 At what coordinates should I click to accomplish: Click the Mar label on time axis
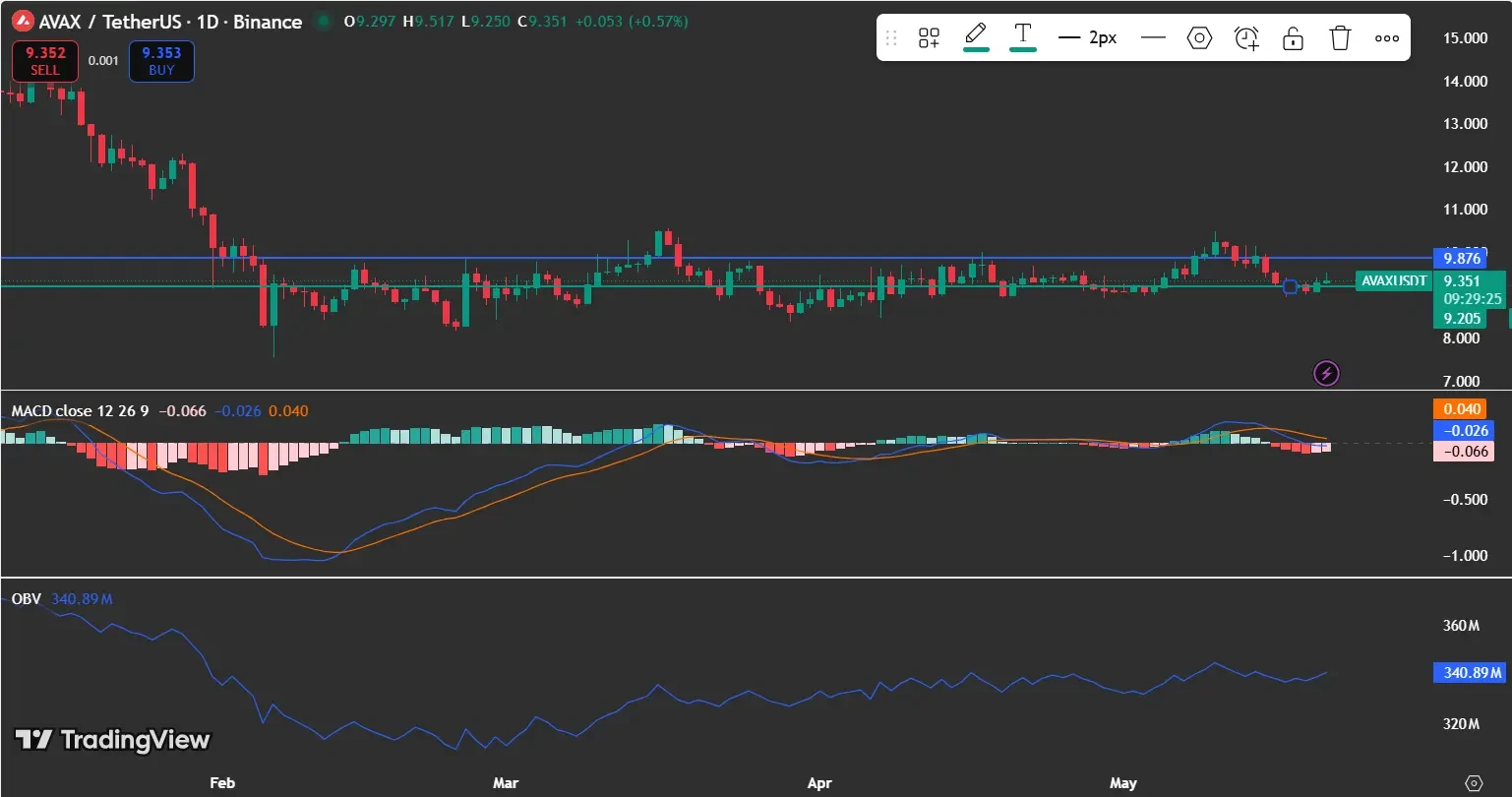[x=506, y=783]
